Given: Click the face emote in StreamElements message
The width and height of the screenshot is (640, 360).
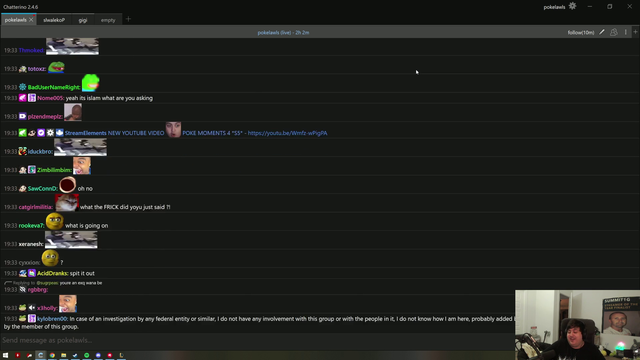Looking at the screenshot, I should [173, 129].
